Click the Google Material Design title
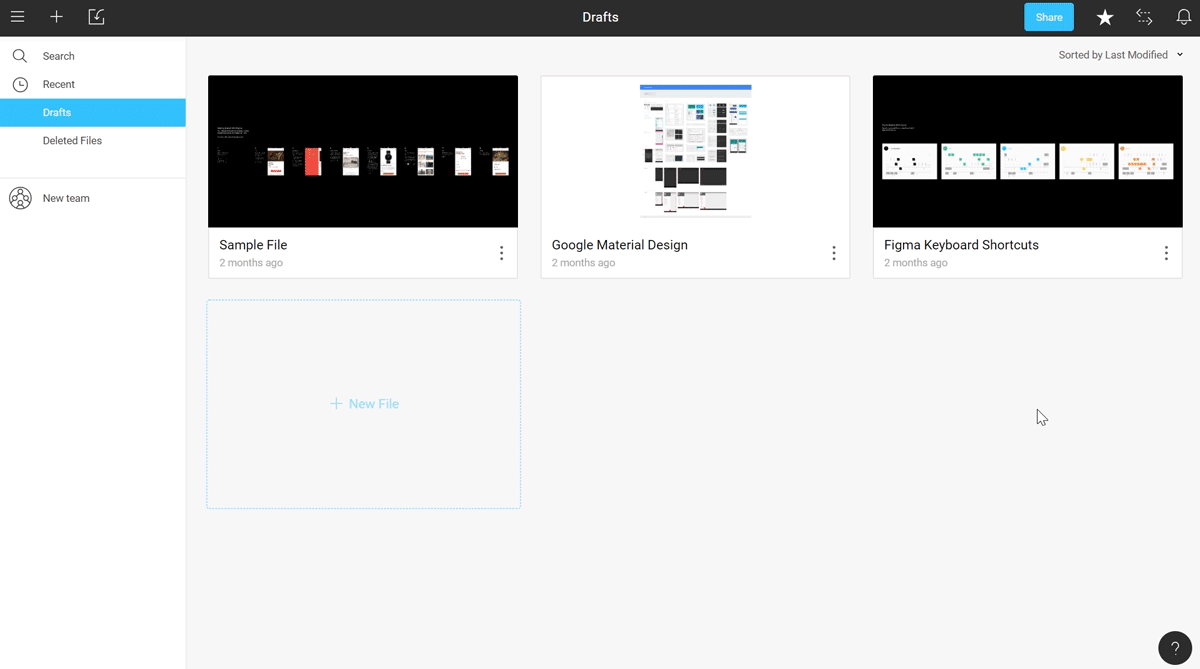Screen dimensions: 1200x669 [x=620, y=245]
